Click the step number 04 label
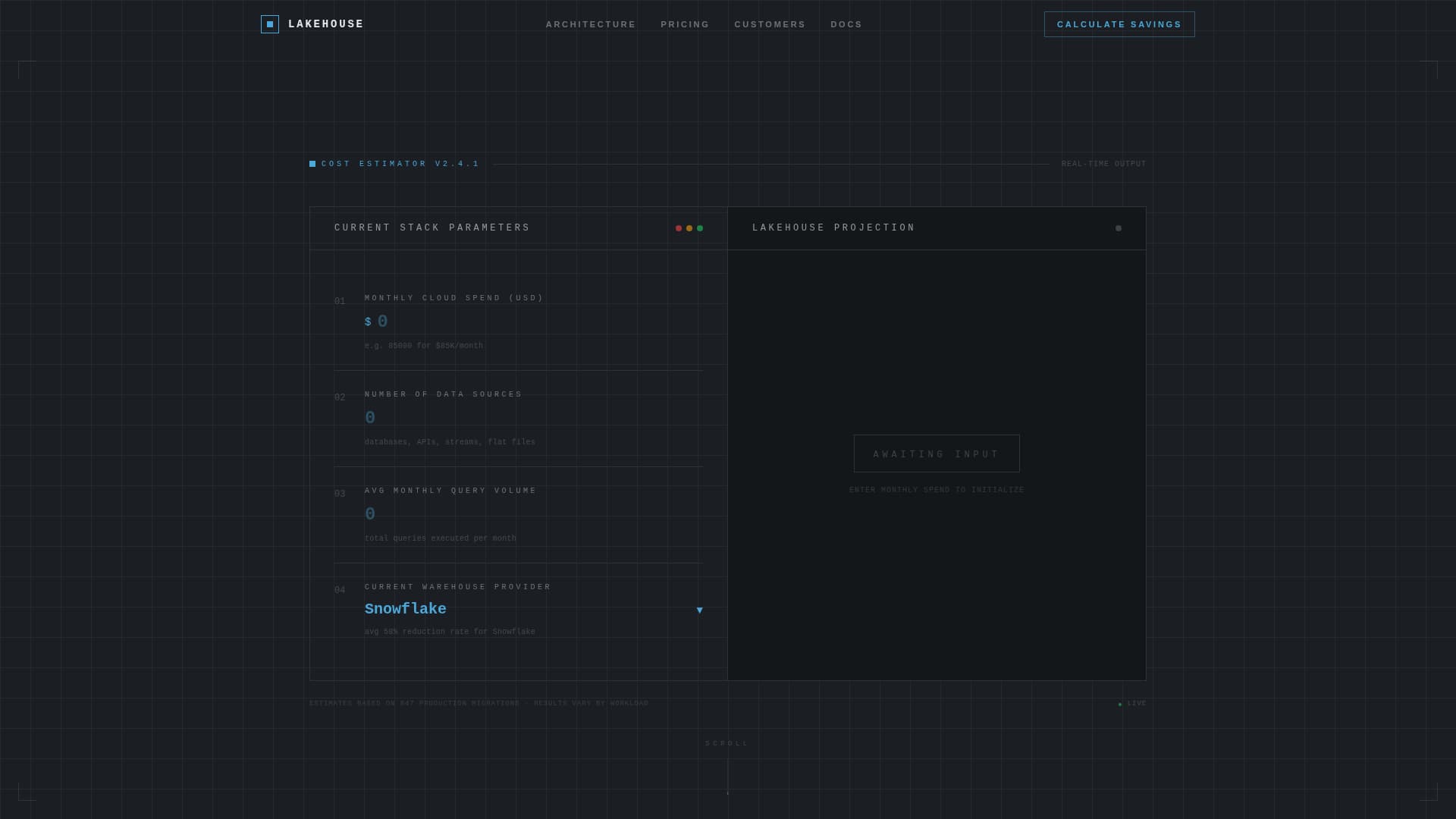This screenshot has height=819, width=1456. pyautogui.click(x=340, y=590)
